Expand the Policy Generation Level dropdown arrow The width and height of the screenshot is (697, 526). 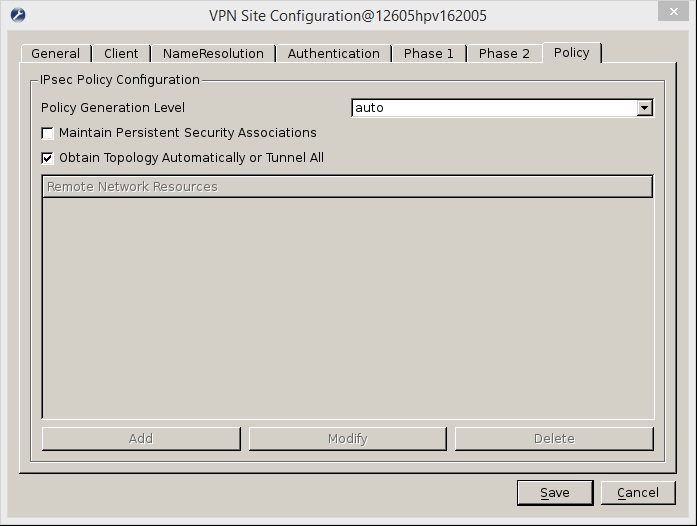point(644,108)
